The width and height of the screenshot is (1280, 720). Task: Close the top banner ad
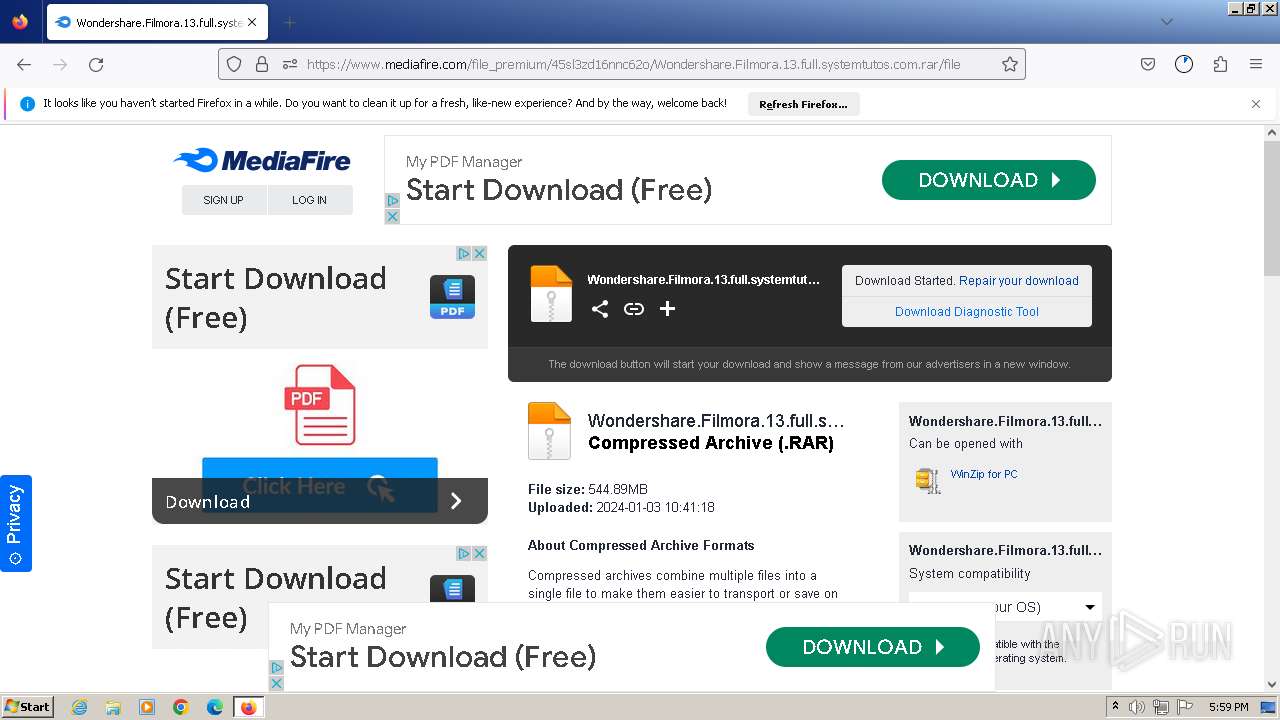tap(392, 216)
